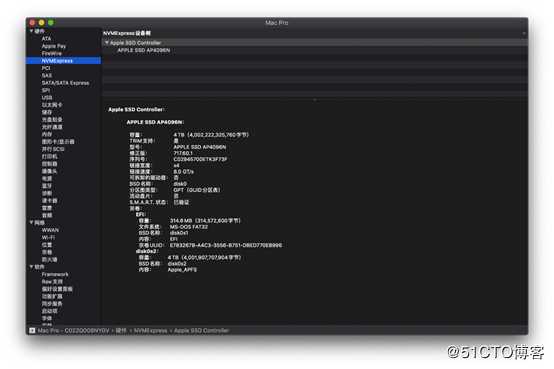Select FireWire in the sidebar
The width and height of the screenshot is (554, 369).
coord(52,53)
